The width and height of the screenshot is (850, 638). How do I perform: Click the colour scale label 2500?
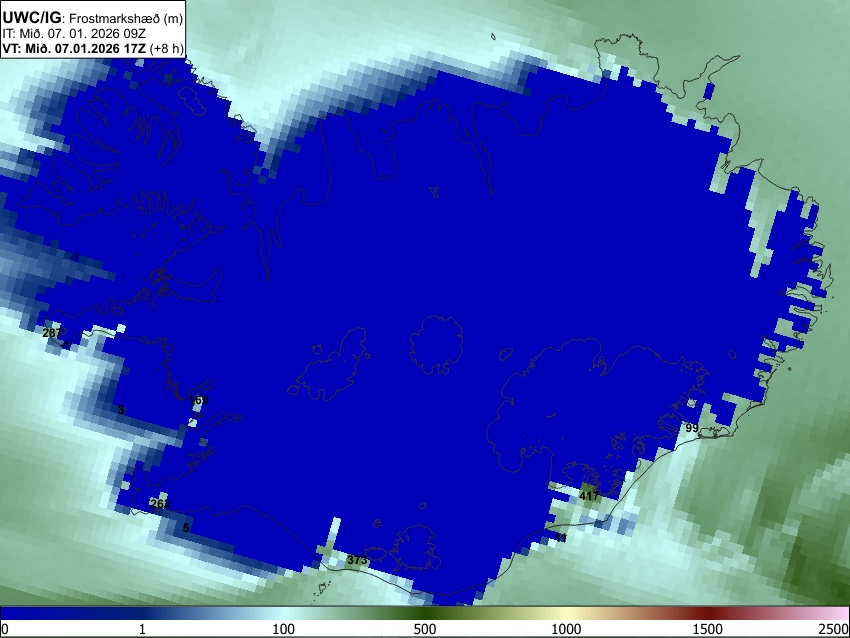coord(835,629)
